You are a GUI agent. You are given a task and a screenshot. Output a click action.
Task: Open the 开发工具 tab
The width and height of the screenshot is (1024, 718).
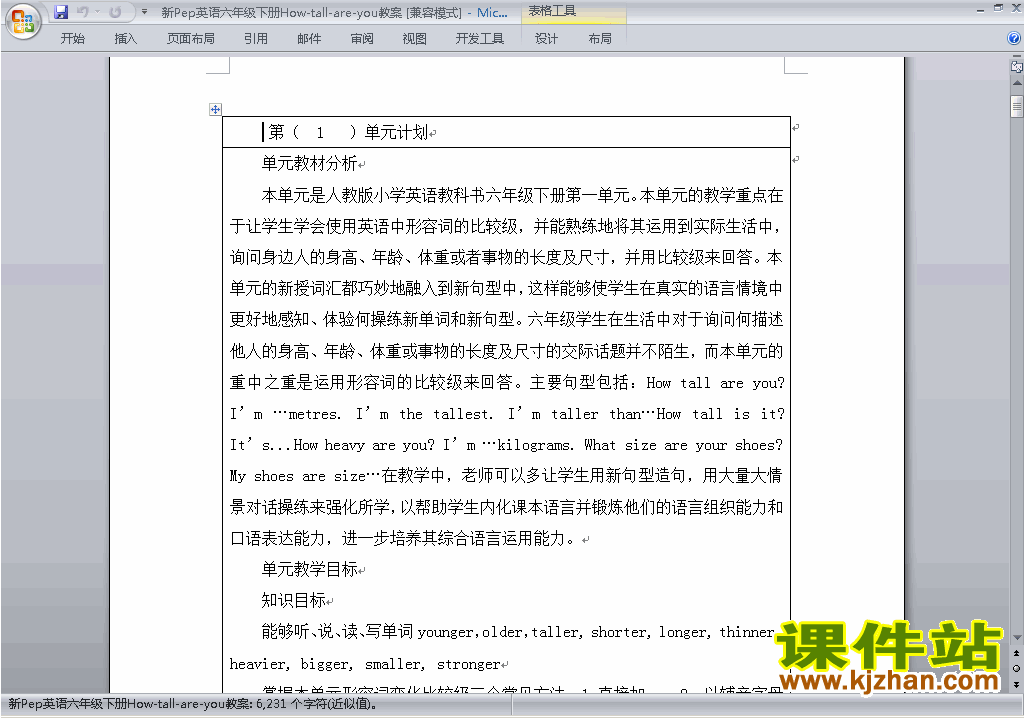480,39
